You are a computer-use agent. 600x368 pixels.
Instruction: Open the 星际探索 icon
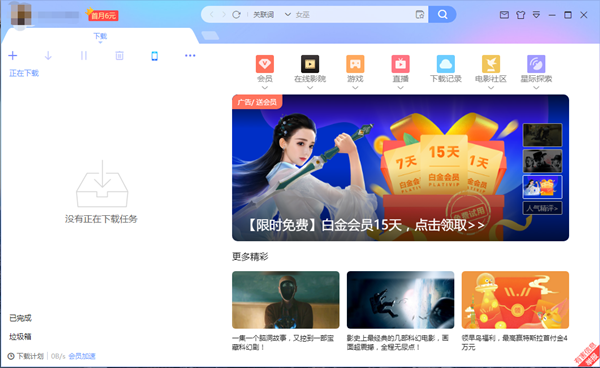point(536,64)
